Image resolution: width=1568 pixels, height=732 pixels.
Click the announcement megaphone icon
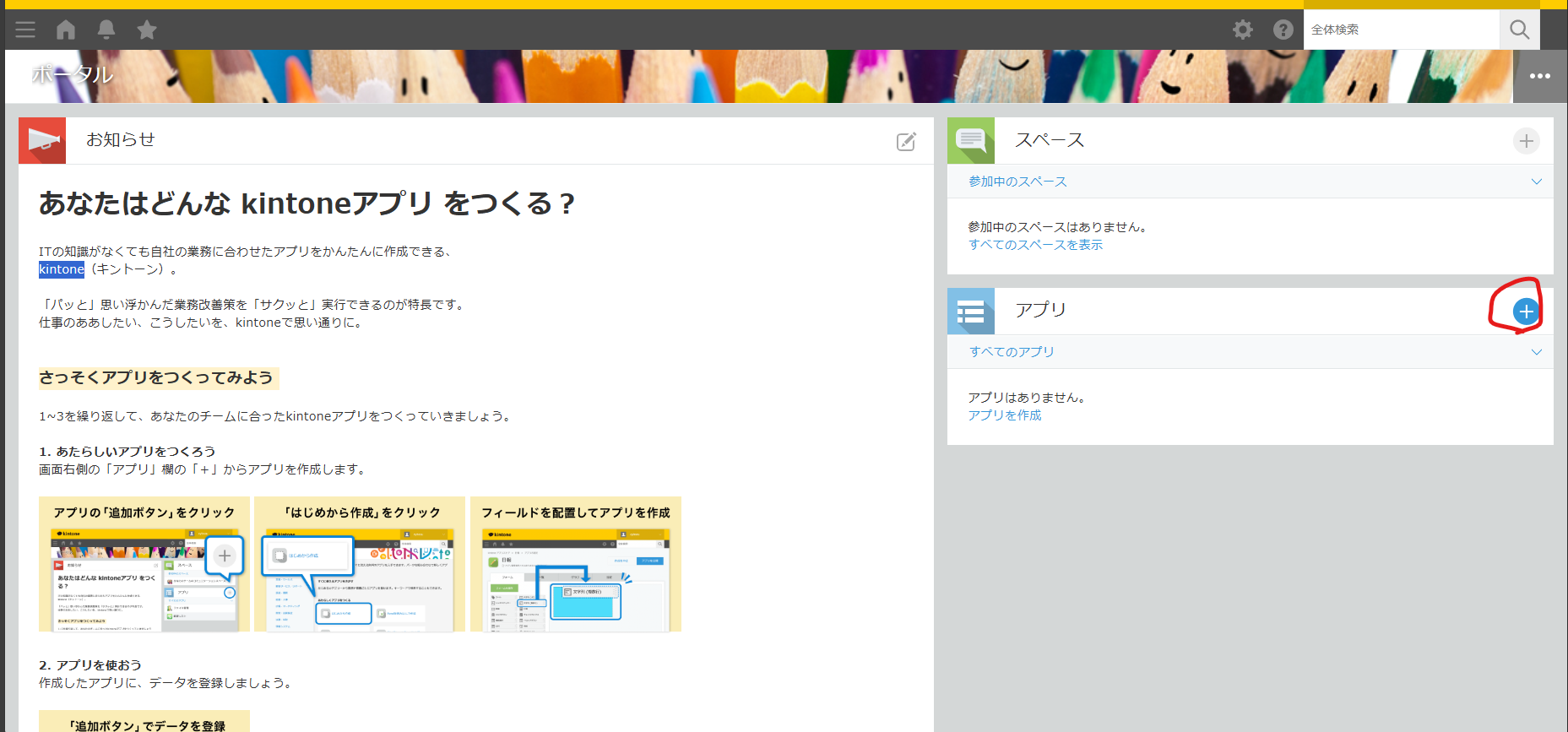[42, 140]
